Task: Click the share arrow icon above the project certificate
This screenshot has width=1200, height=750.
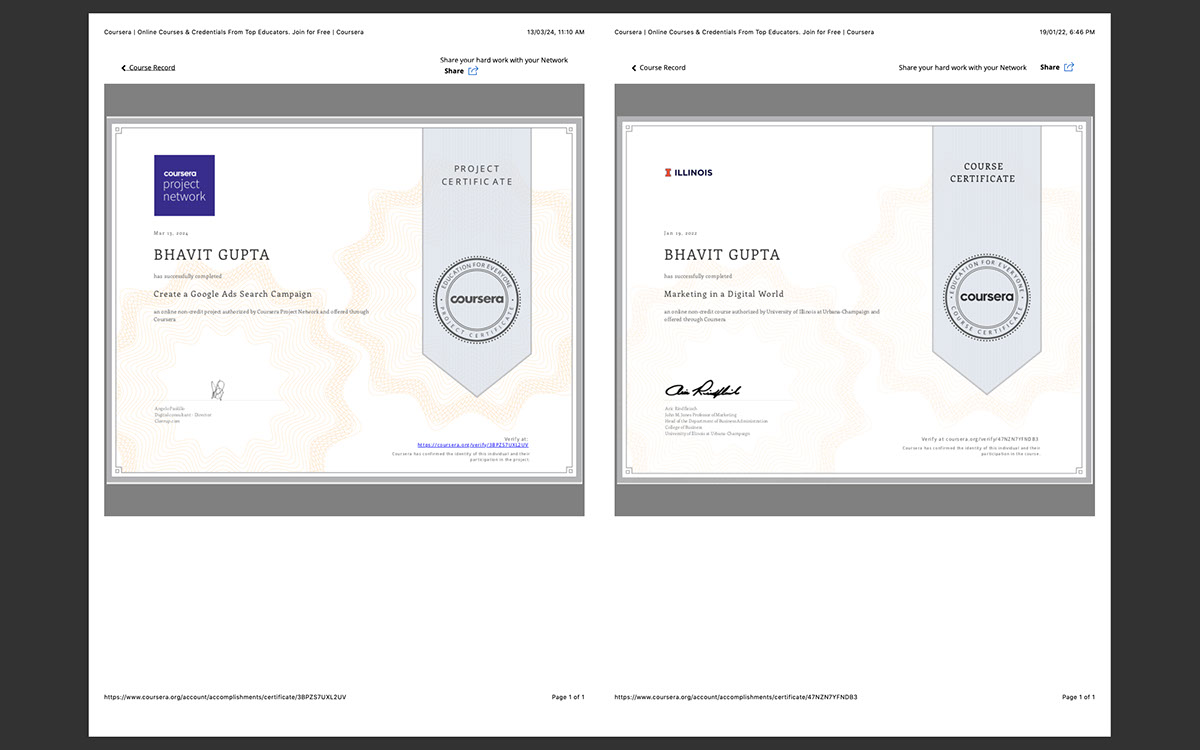Action: [473, 71]
